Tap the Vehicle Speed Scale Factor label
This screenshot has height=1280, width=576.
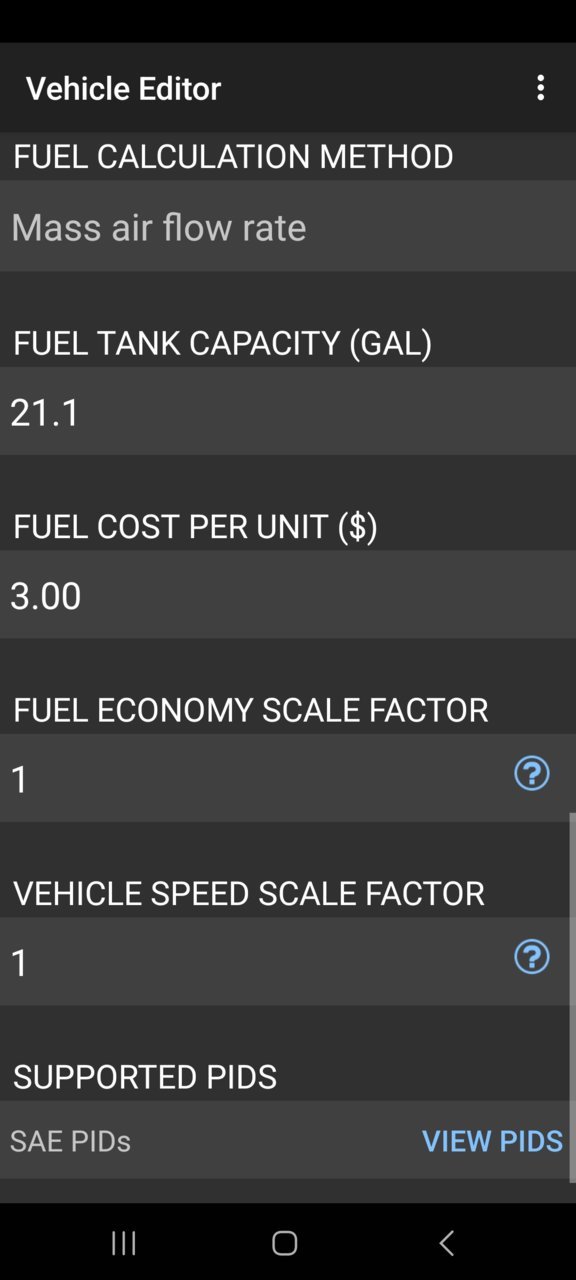point(249,893)
